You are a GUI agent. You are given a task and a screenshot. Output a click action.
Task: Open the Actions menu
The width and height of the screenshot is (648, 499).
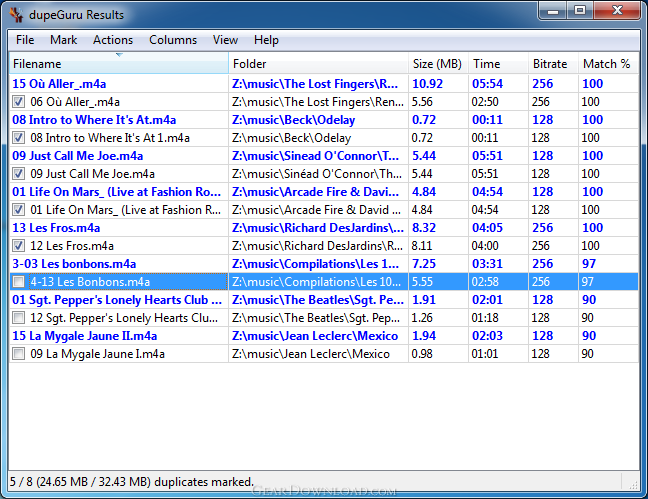[113, 40]
